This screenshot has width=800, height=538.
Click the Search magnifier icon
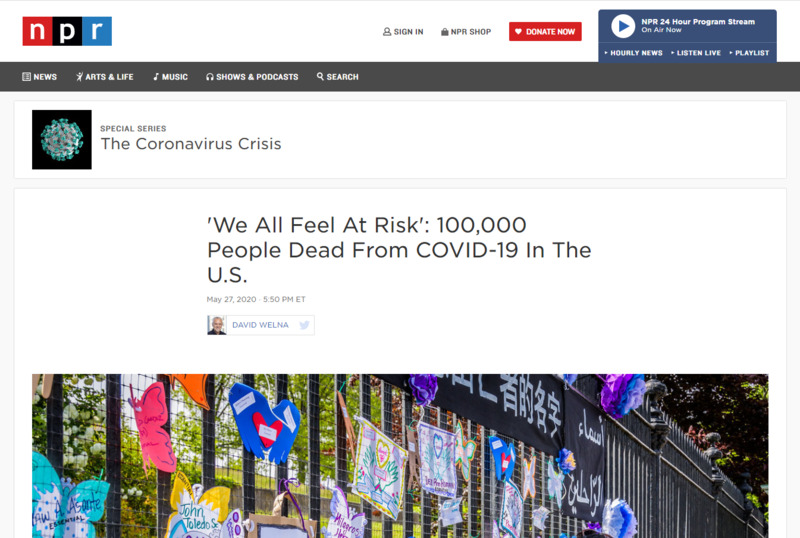320,77
